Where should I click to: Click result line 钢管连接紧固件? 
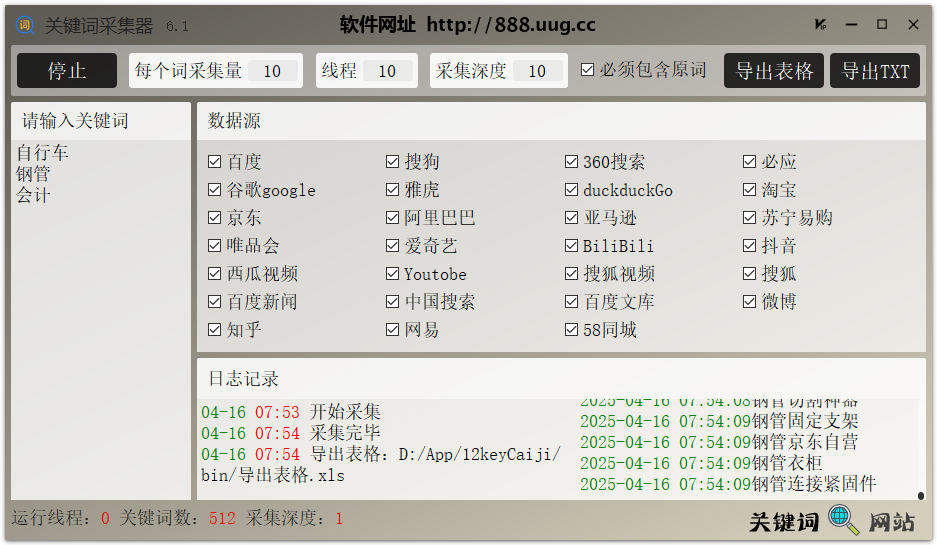728,483
